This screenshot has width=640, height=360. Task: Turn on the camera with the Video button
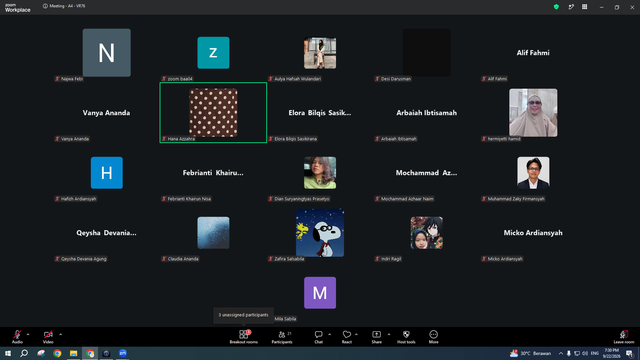pyautogui.click(x=48, y=337)
